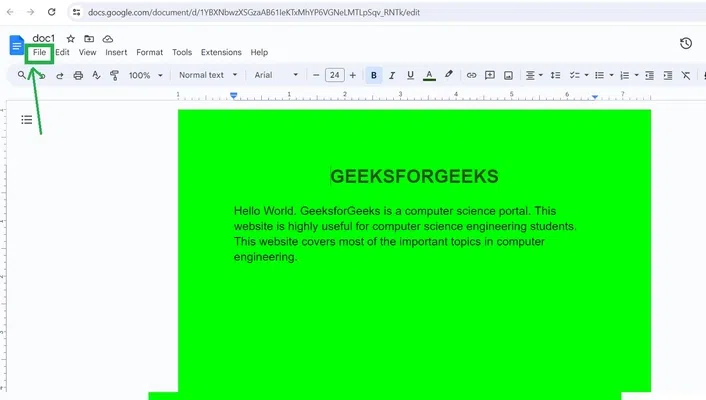This screenshot has height=400, width=706.
Task: Open the Help menu
Action: click(259, 52)
